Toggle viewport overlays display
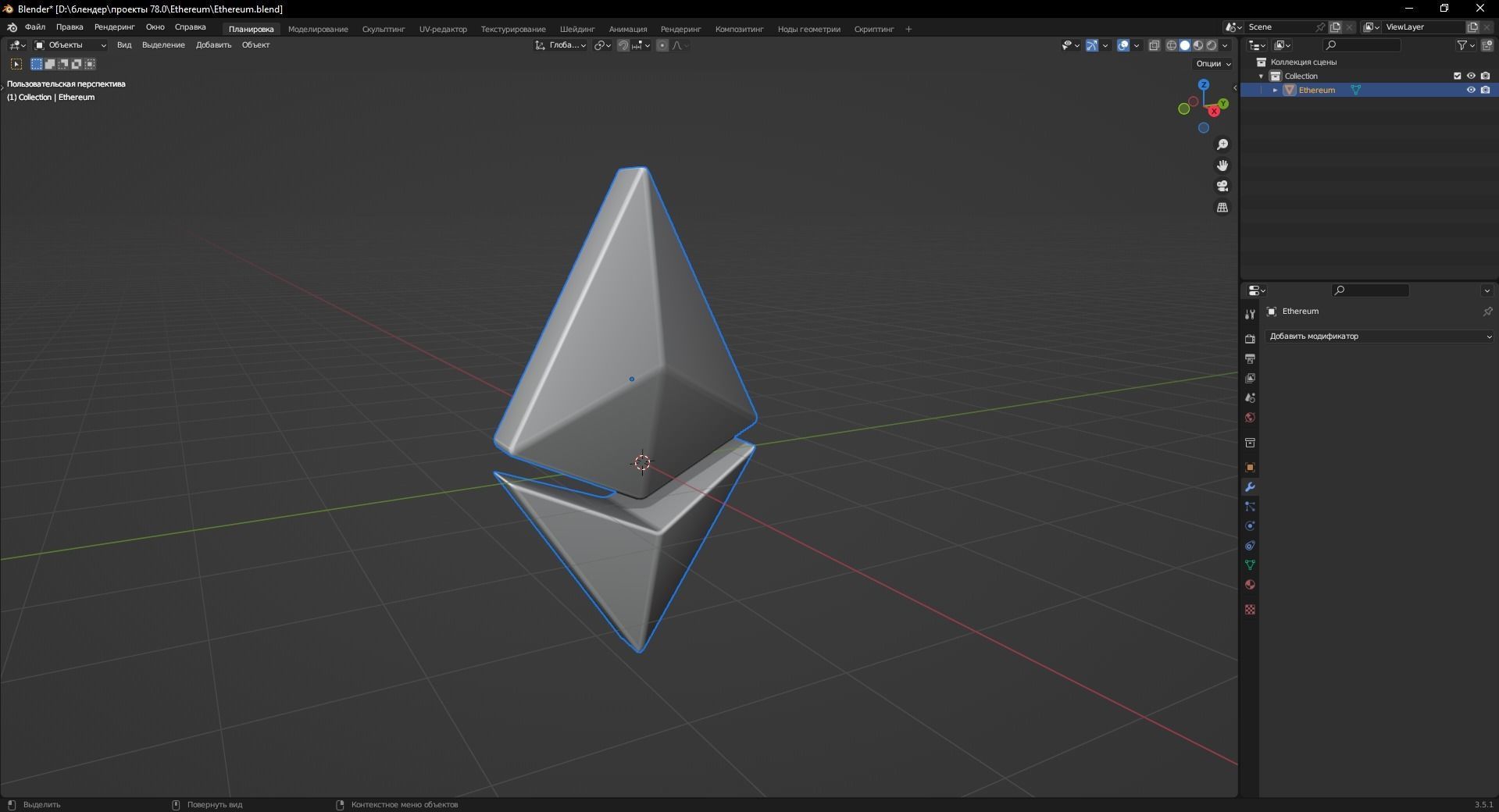 click(x=1123, y=45)
